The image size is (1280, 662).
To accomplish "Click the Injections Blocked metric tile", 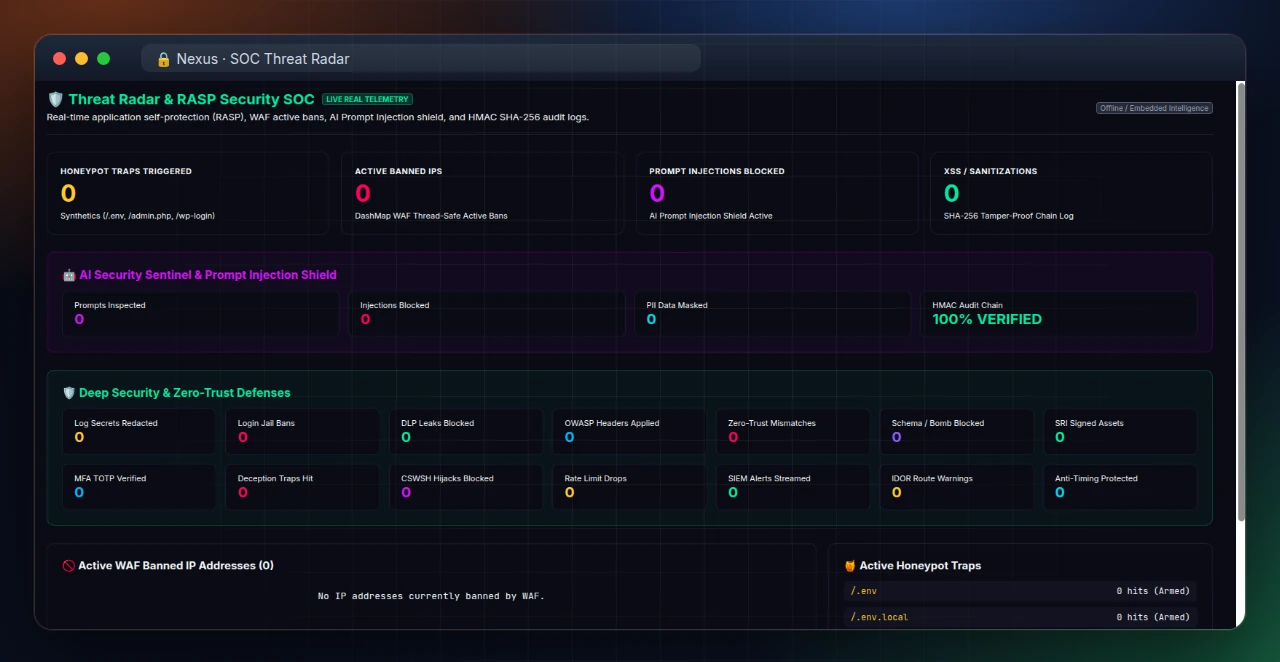I will (x=486, y=313).
